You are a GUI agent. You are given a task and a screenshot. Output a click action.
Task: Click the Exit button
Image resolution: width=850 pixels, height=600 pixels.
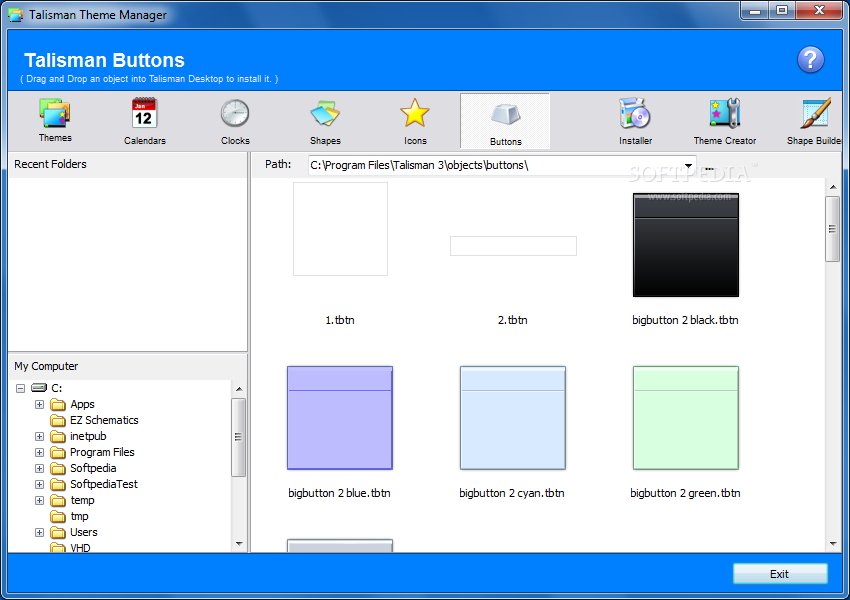(x=780, y=573)
